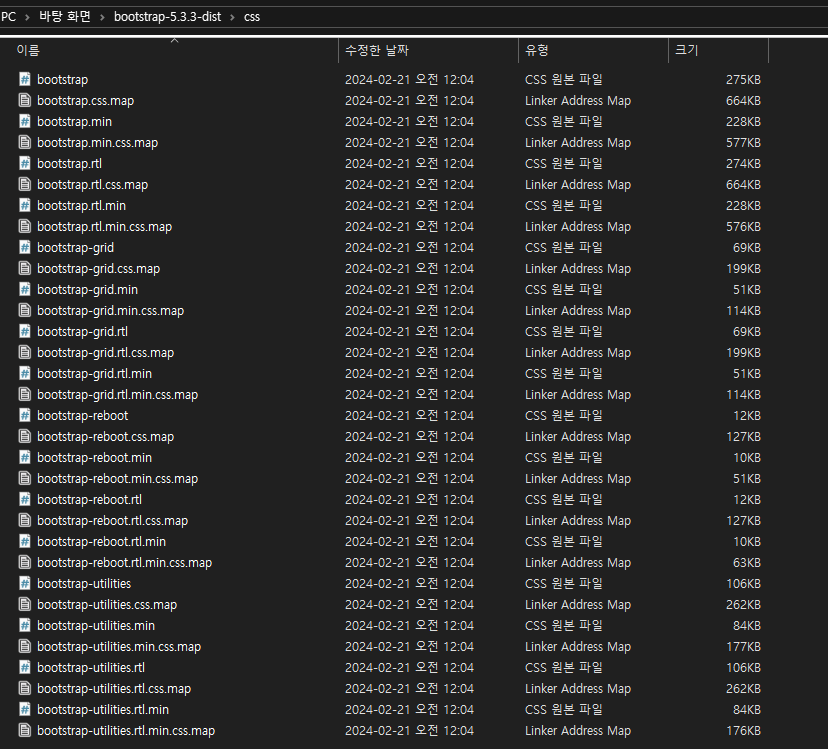The width and height of the screenshot is (828, 749).
Task: Navigate to bootstrap-5.3.3-dist breadcrumb folder
Action: [167, 17]
